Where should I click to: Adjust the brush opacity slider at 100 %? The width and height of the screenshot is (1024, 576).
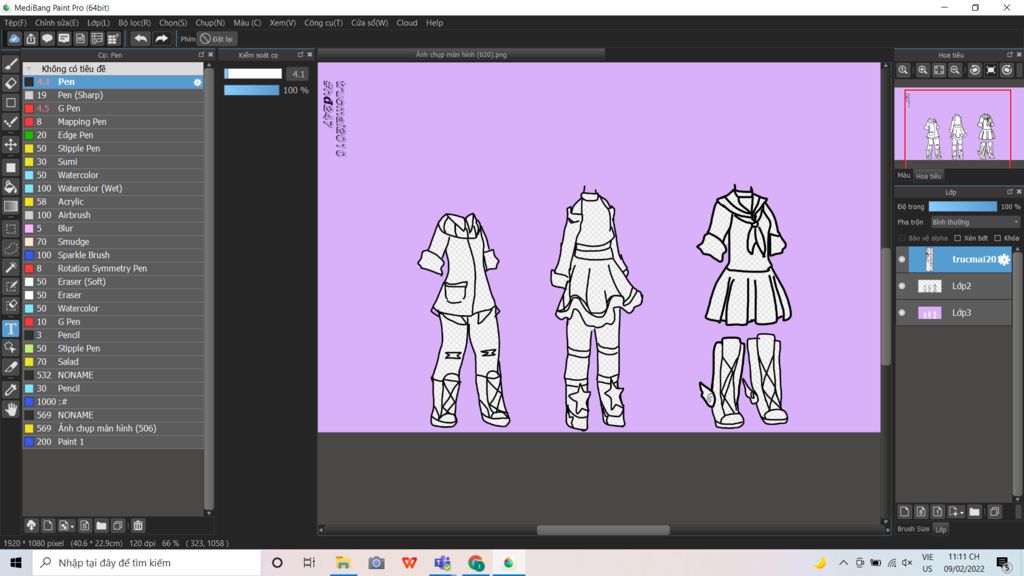tap(251, 90)
